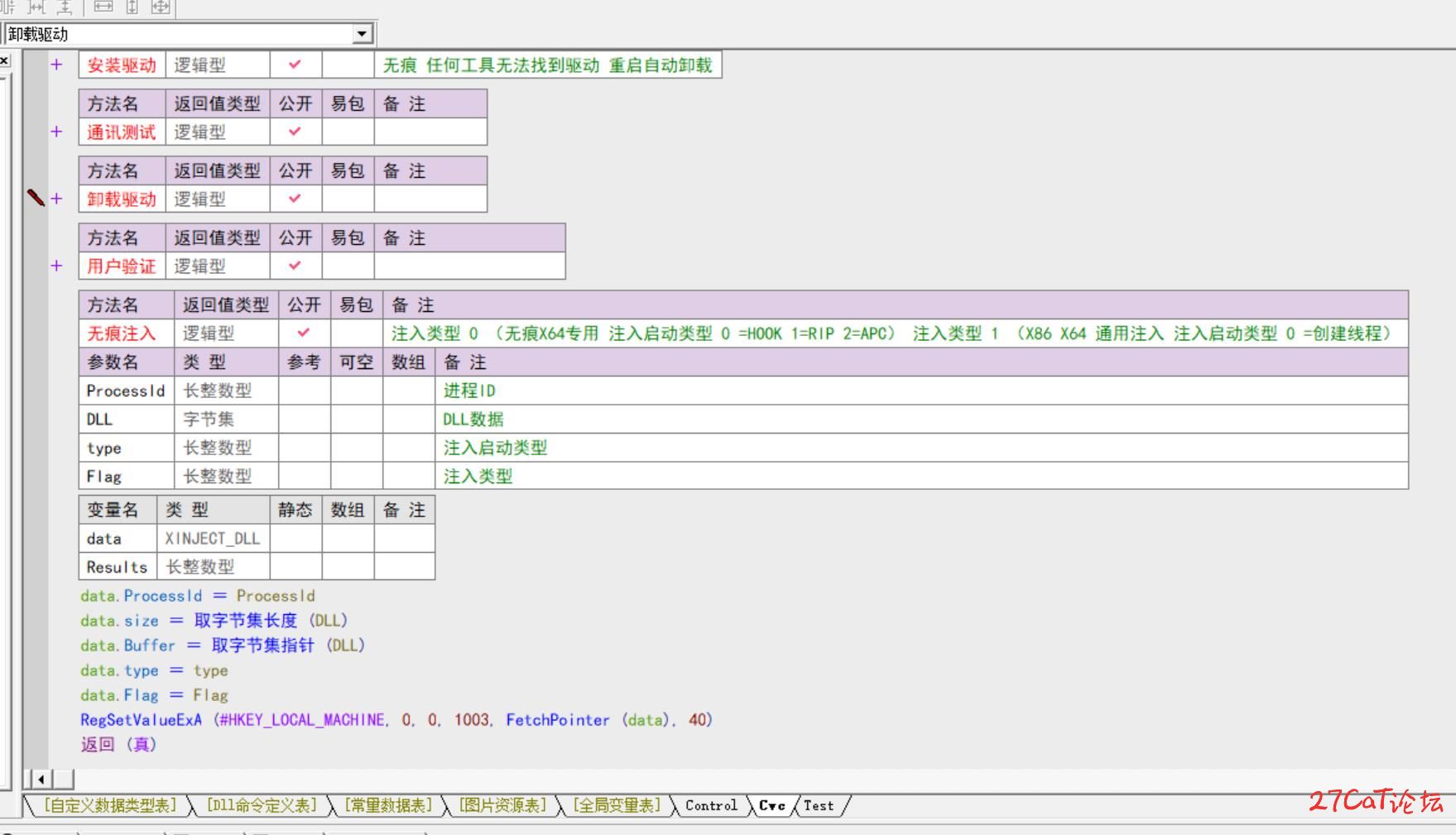
Task: Click the Flag parameter name cell
Action: pos(126,476)
